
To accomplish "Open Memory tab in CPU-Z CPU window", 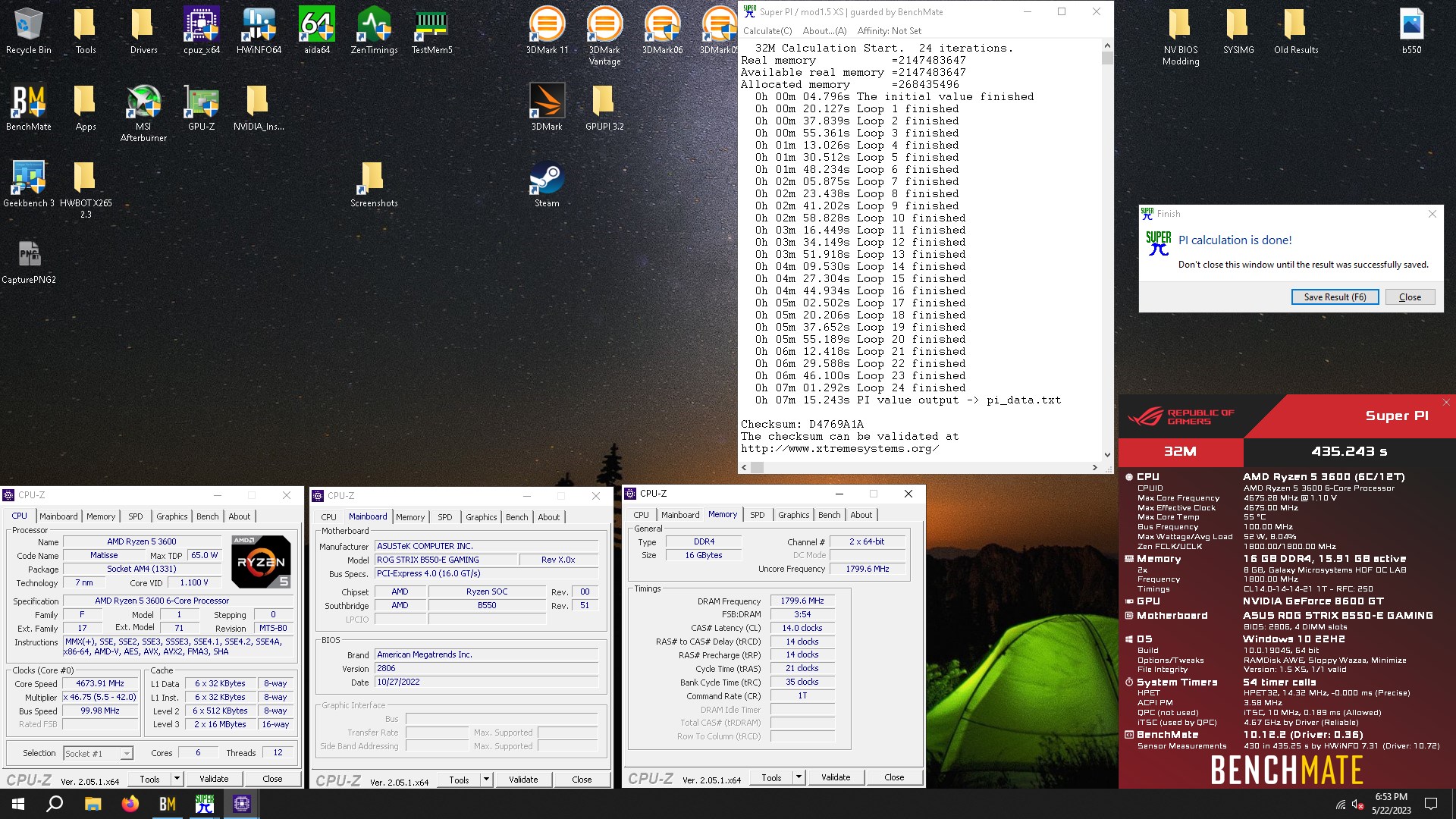I will coord(101,516).
